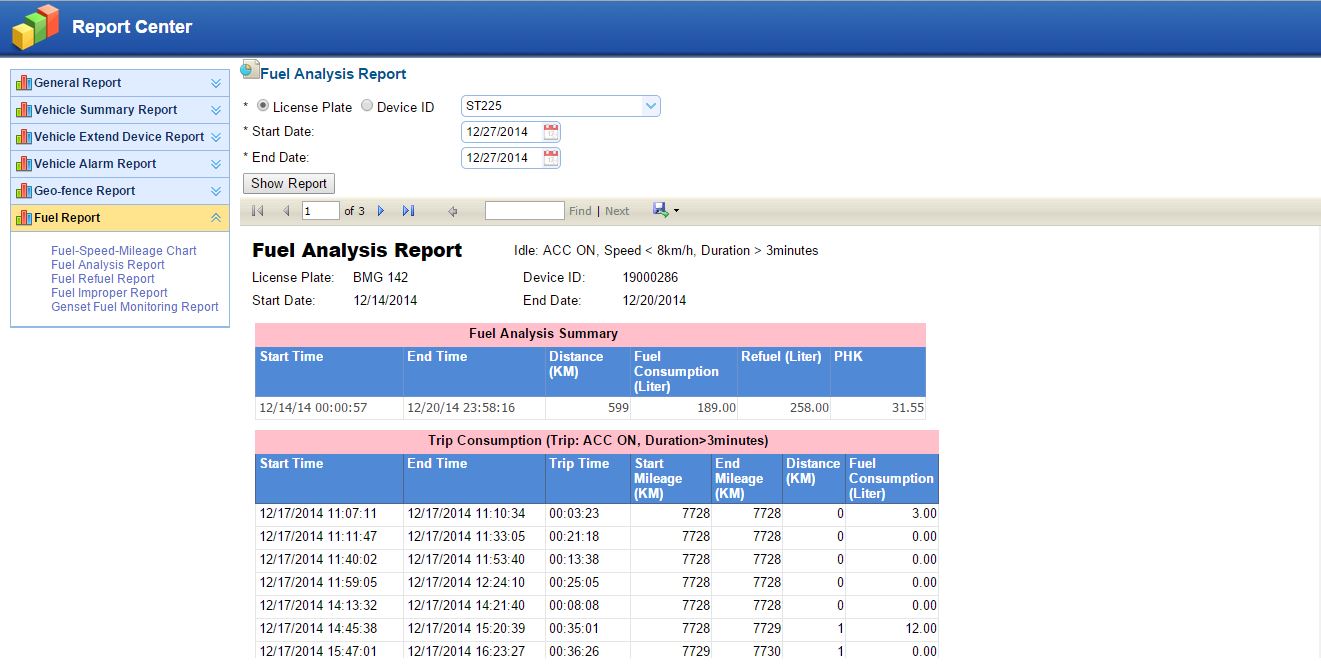Click the Fuel Analysis Report title icon
Image resolution: width=1321 pixels, height=666 pixels.
click(x=250, y=70)
